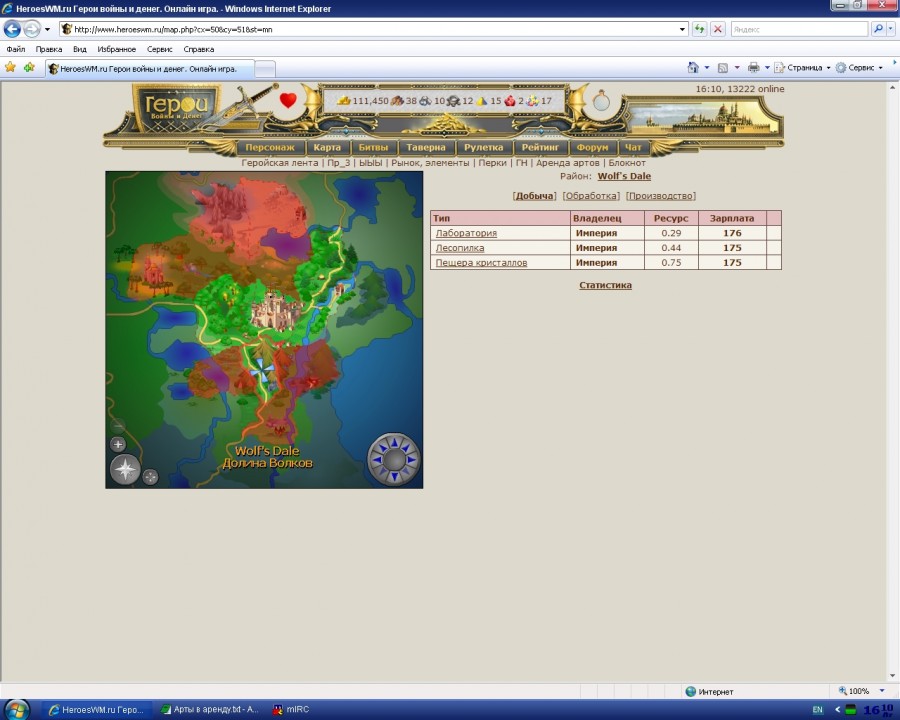This screenshot has width=900, height=720.
Task: Open a new blank browser tab
Action: [x=265, y=69]
